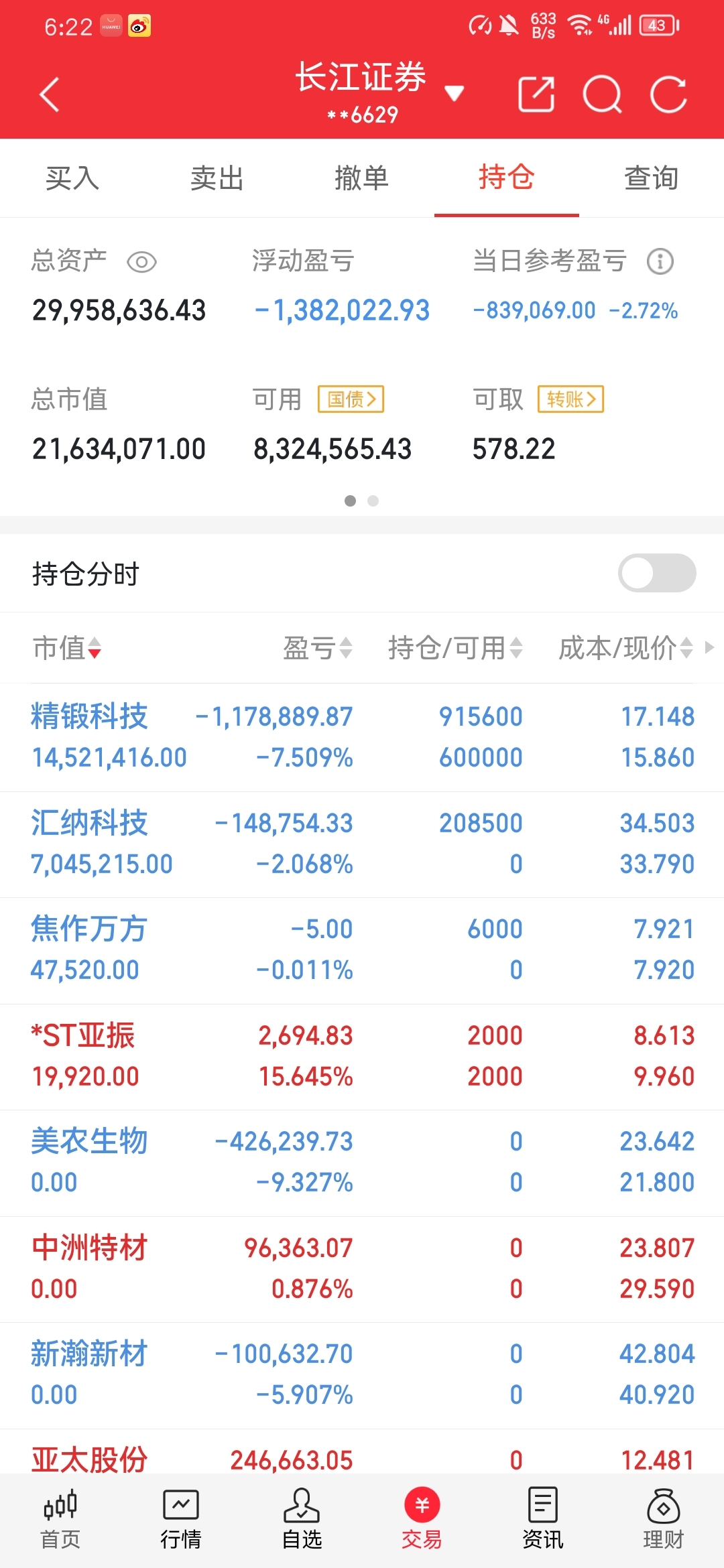Tap the 国债 button
This screenshot has height=1568, width=724.
(351, 399)
